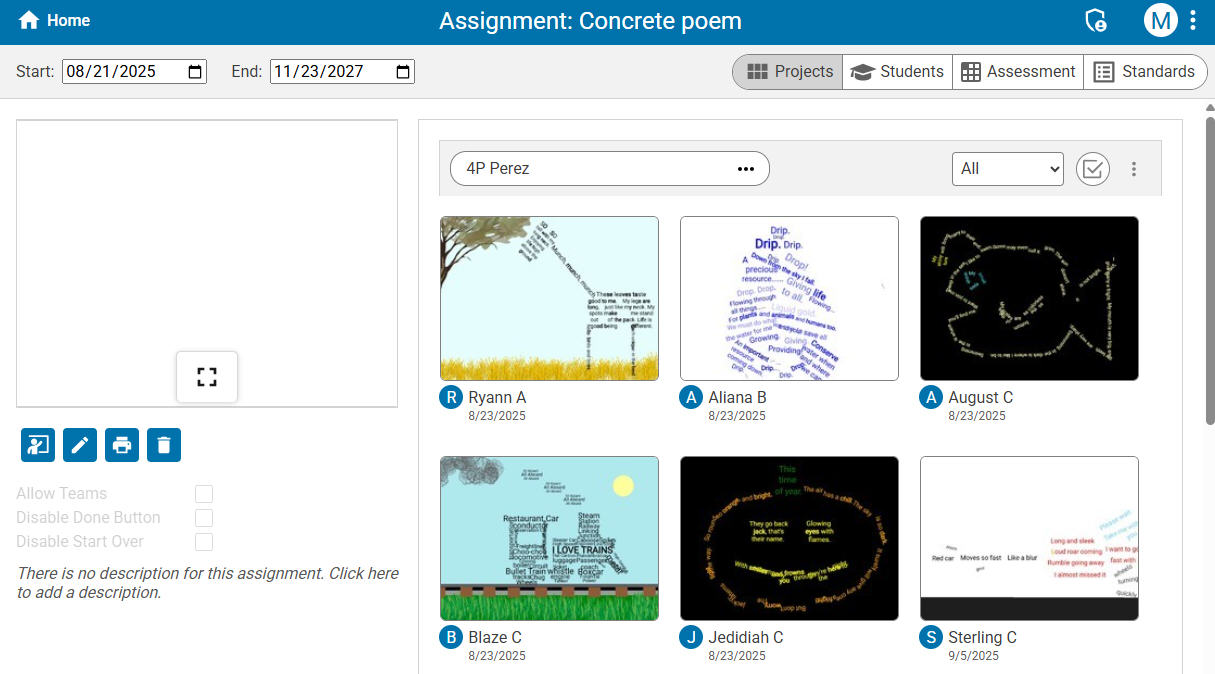Open the 4P Perez class options menu

pyautogui.click(x=745, y=169)
